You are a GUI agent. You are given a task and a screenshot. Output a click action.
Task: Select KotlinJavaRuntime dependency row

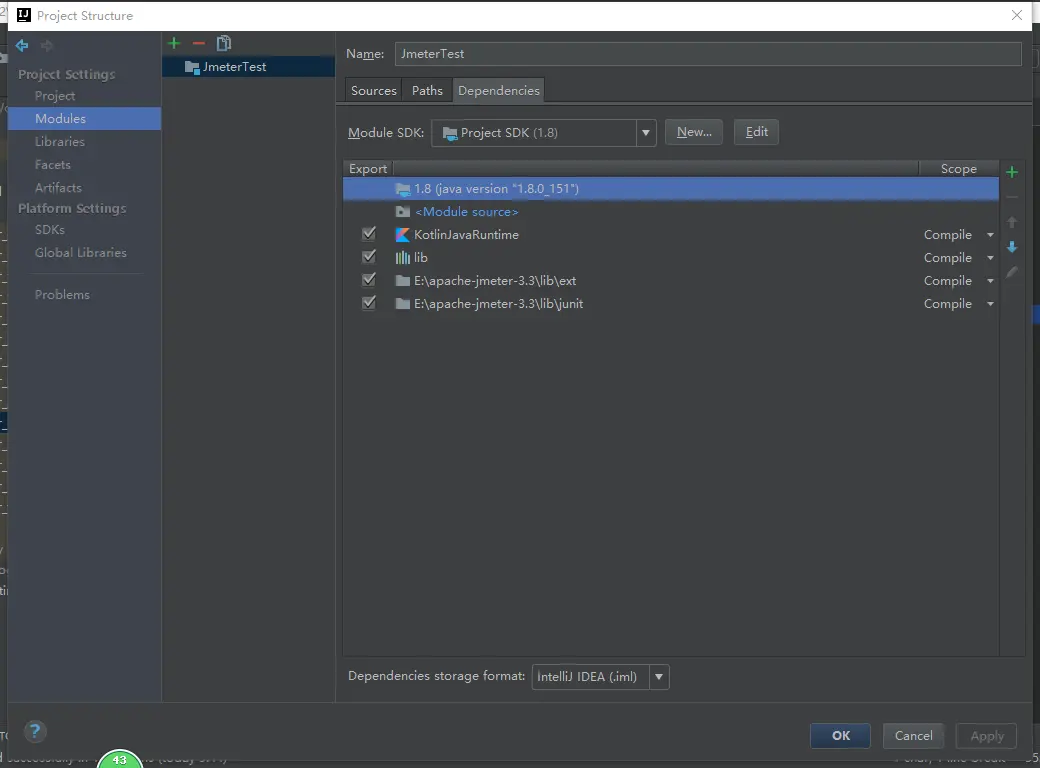click(671, 235)
